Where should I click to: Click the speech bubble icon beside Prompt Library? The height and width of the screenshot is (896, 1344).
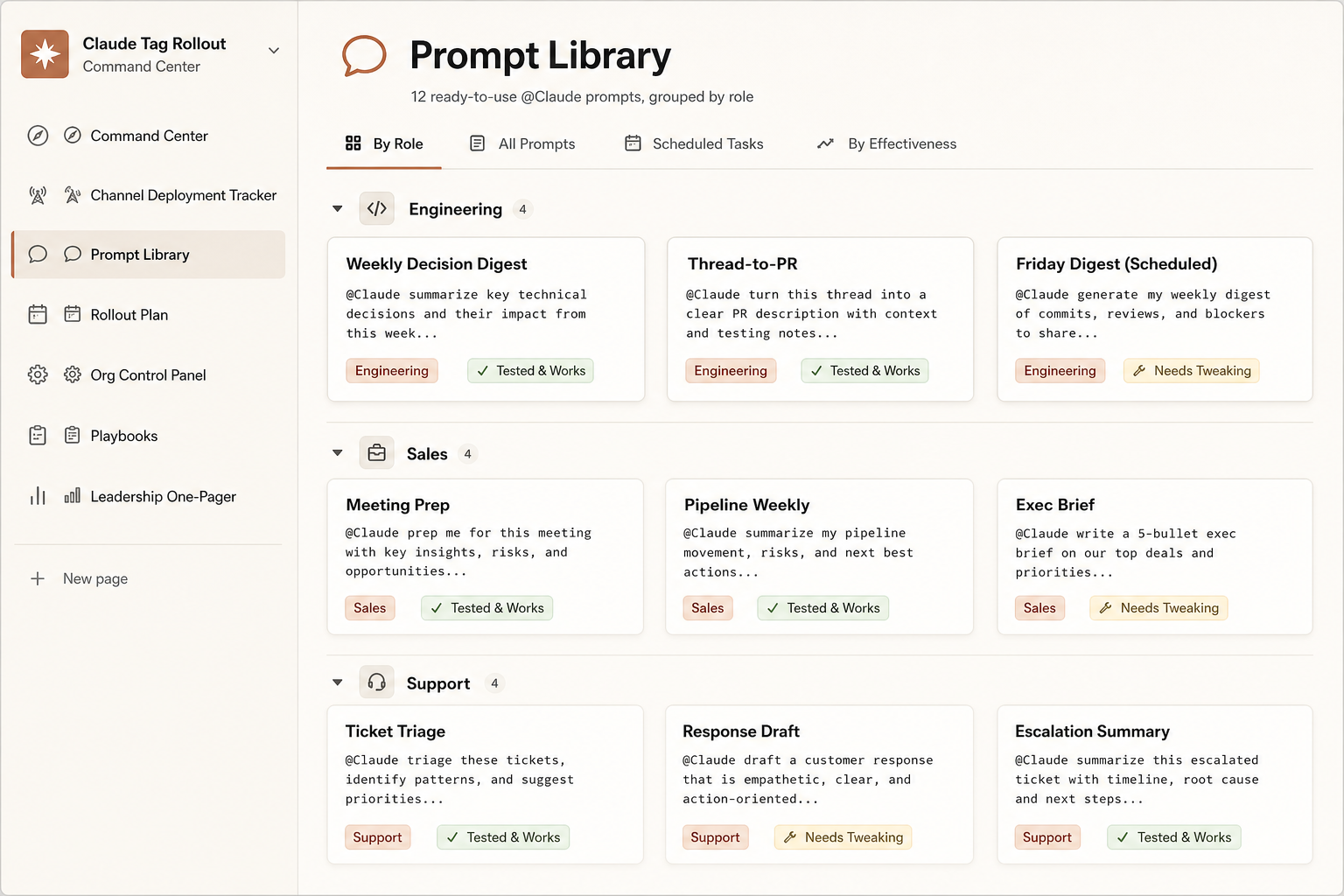[73, 255]
